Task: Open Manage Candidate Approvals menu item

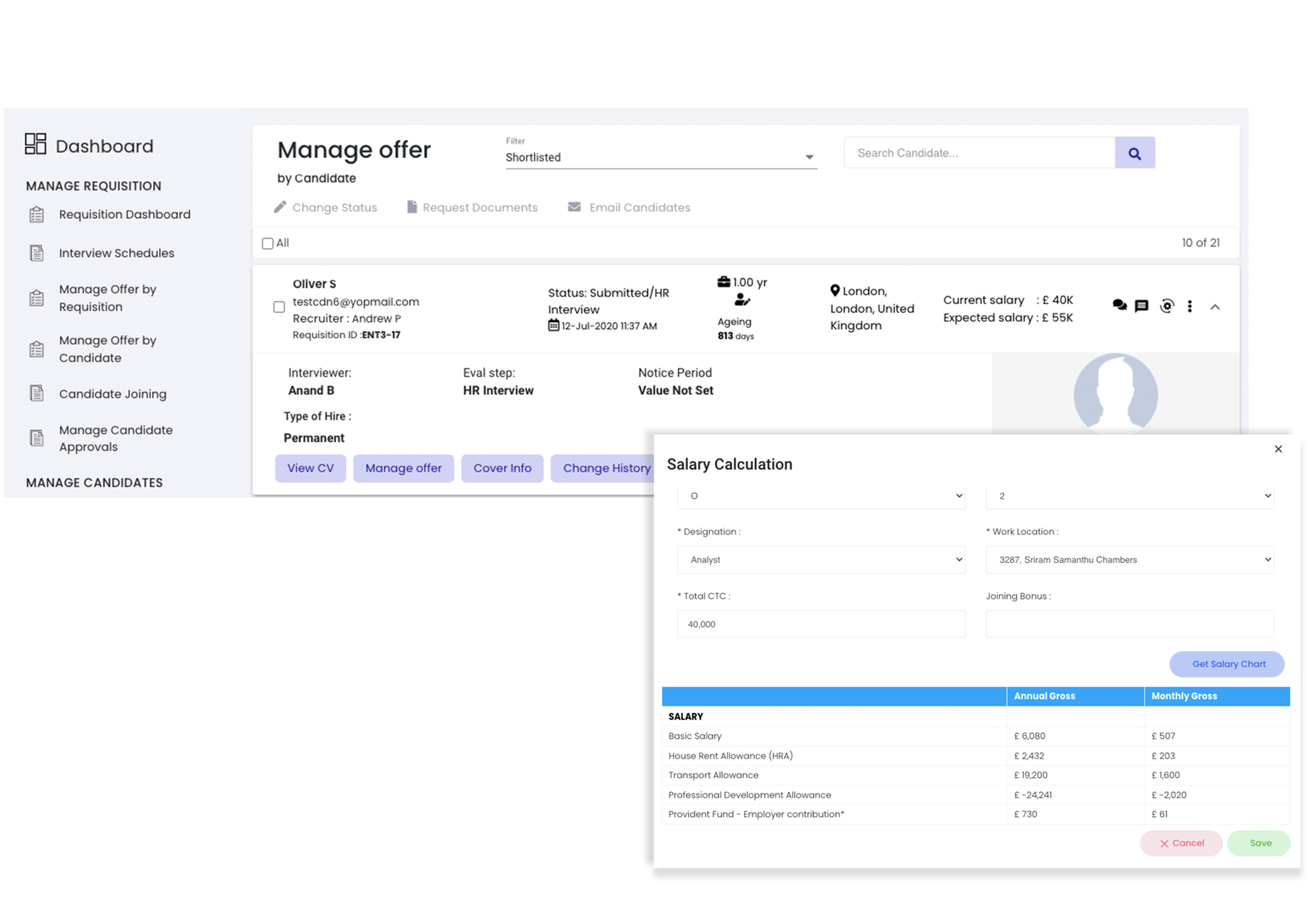Action: click(116, 439)
